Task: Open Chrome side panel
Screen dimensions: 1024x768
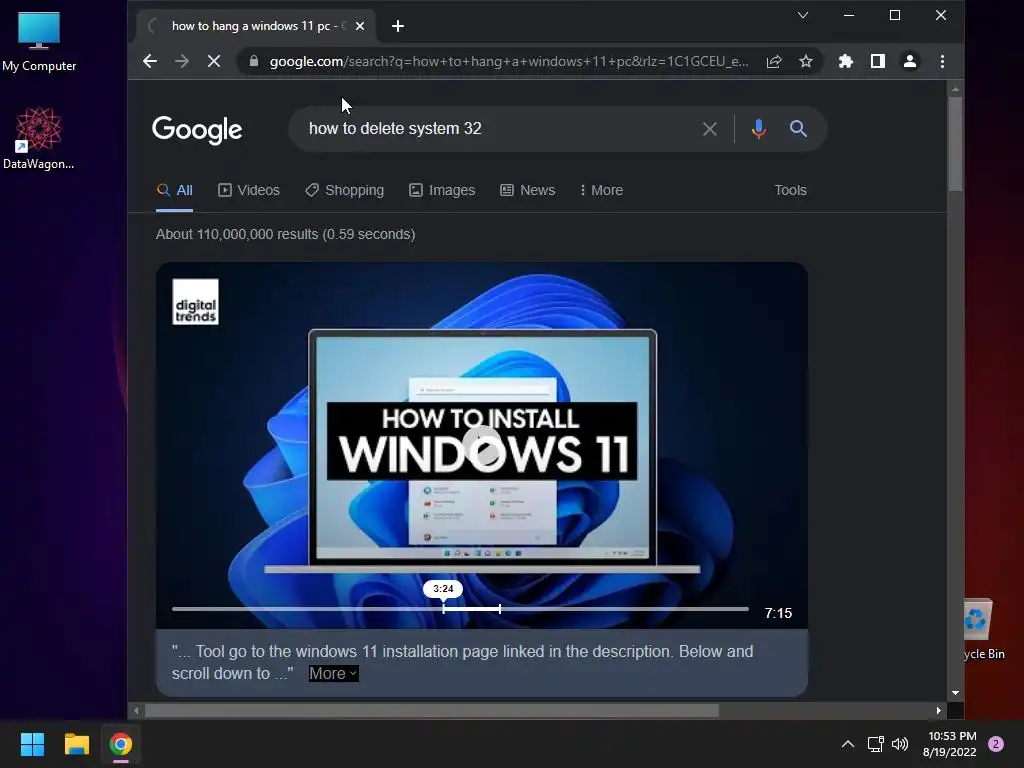Action: pyautogui.click(x=878, y=61)
